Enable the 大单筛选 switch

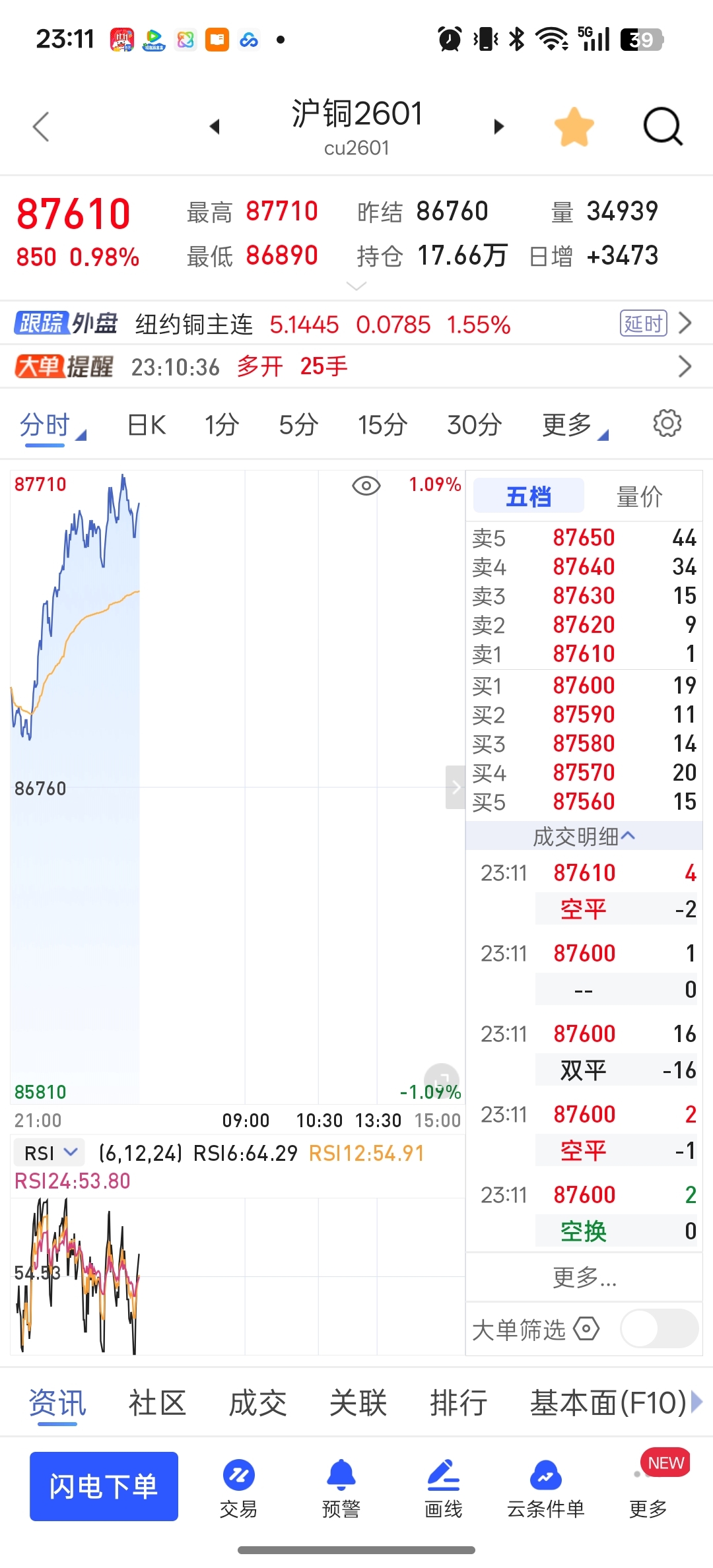tap(659, 1328)
